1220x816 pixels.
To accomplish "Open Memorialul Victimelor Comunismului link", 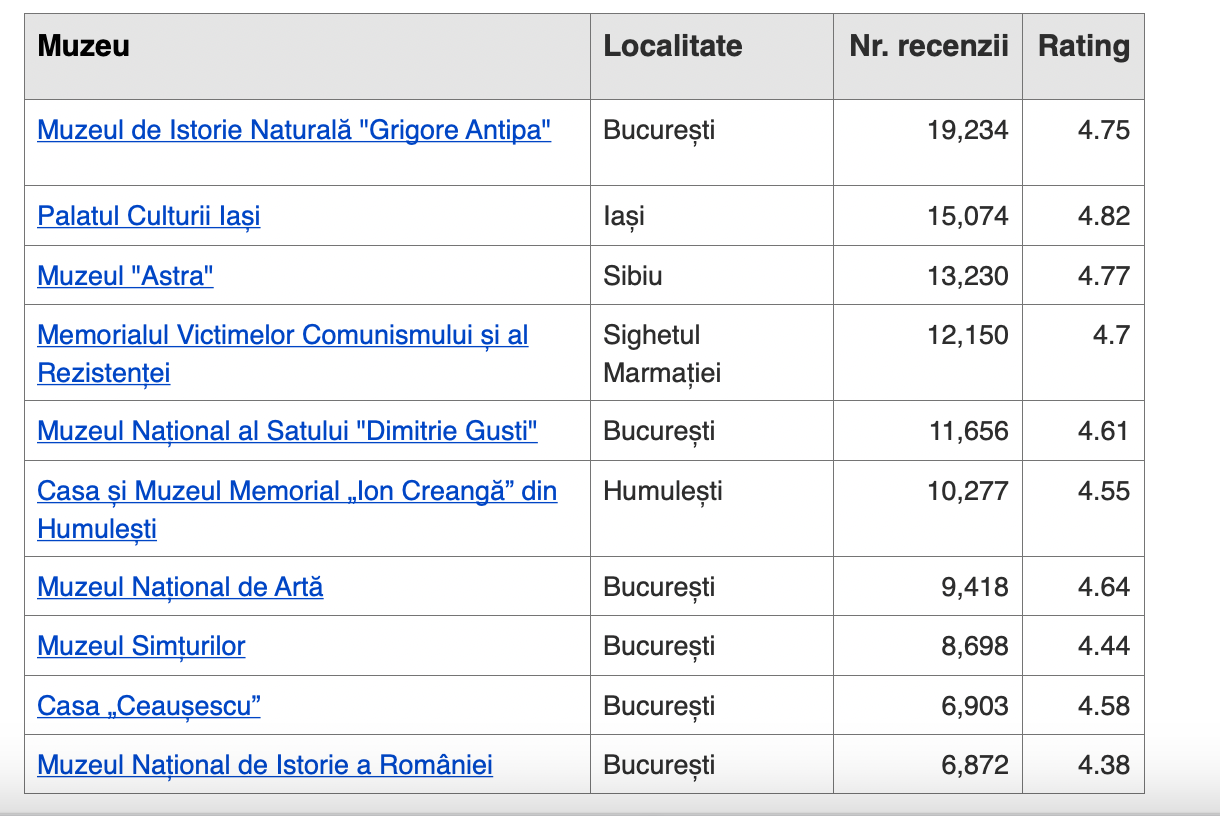I will tap(282, 335).
